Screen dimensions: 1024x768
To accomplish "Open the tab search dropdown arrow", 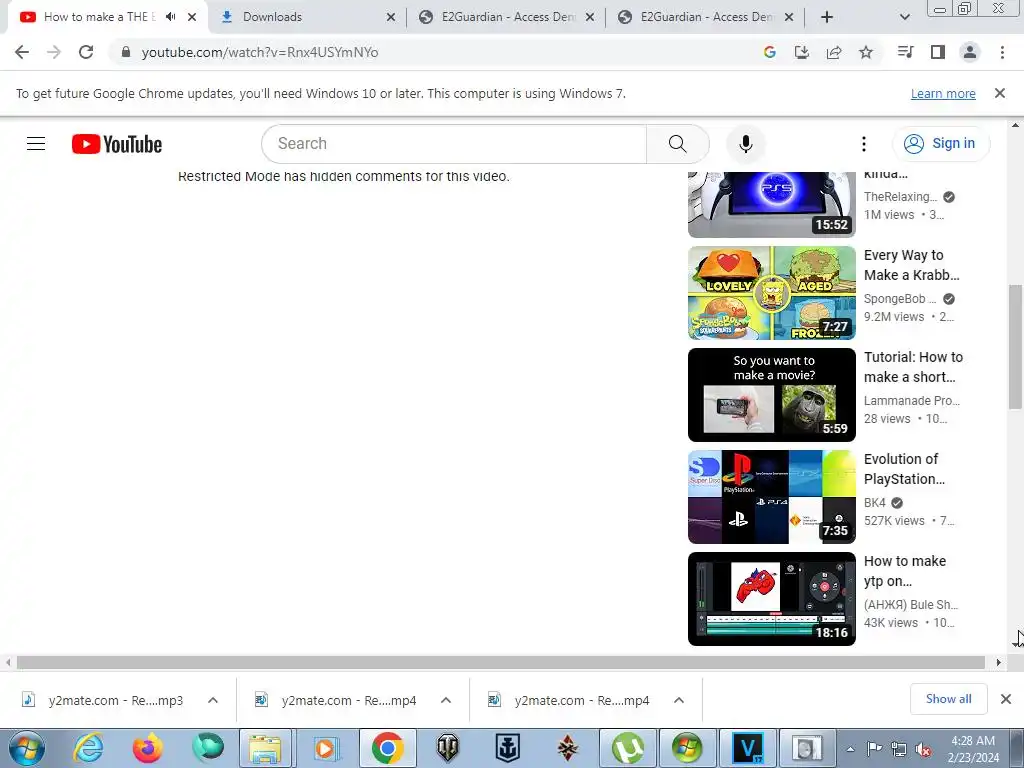I will (904, 17).
